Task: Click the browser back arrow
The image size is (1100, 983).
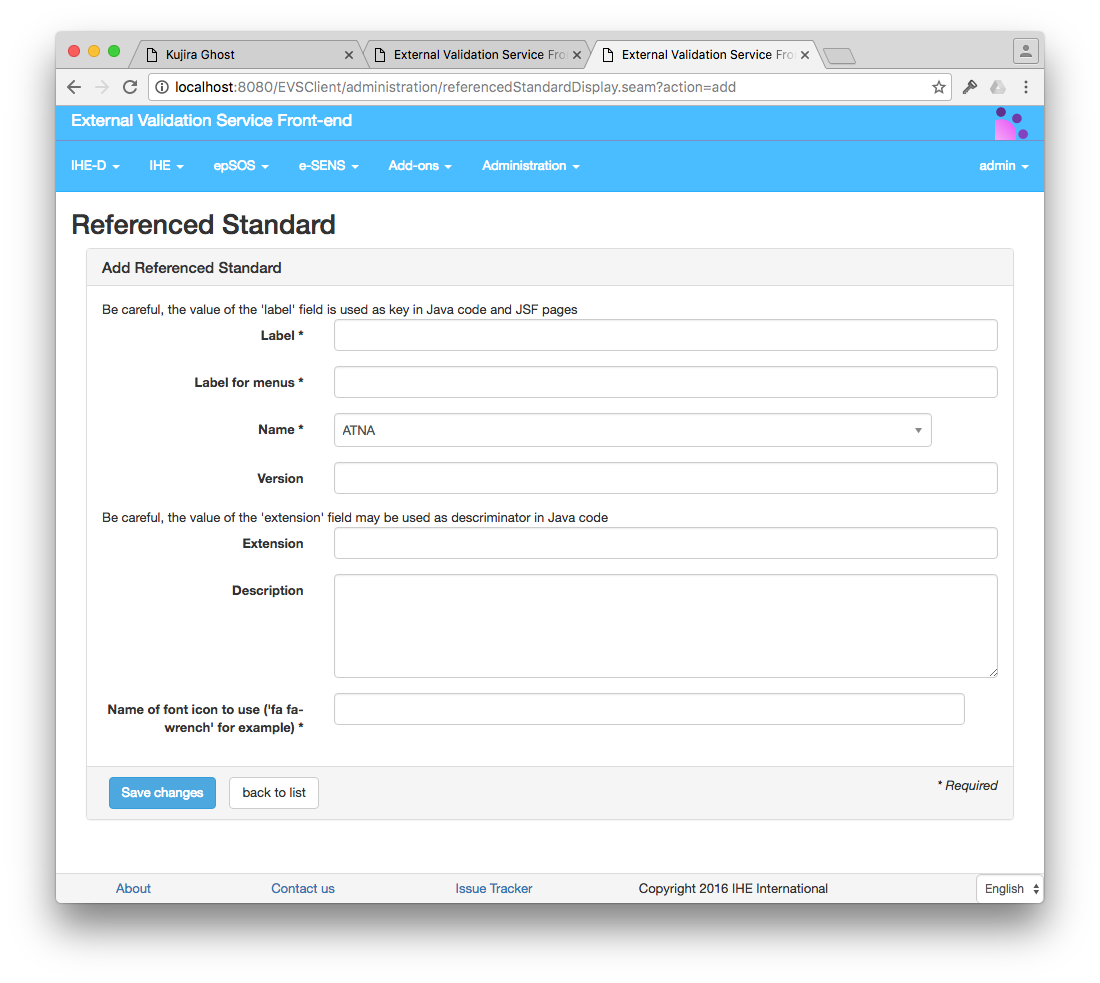Action: point(74,87)
